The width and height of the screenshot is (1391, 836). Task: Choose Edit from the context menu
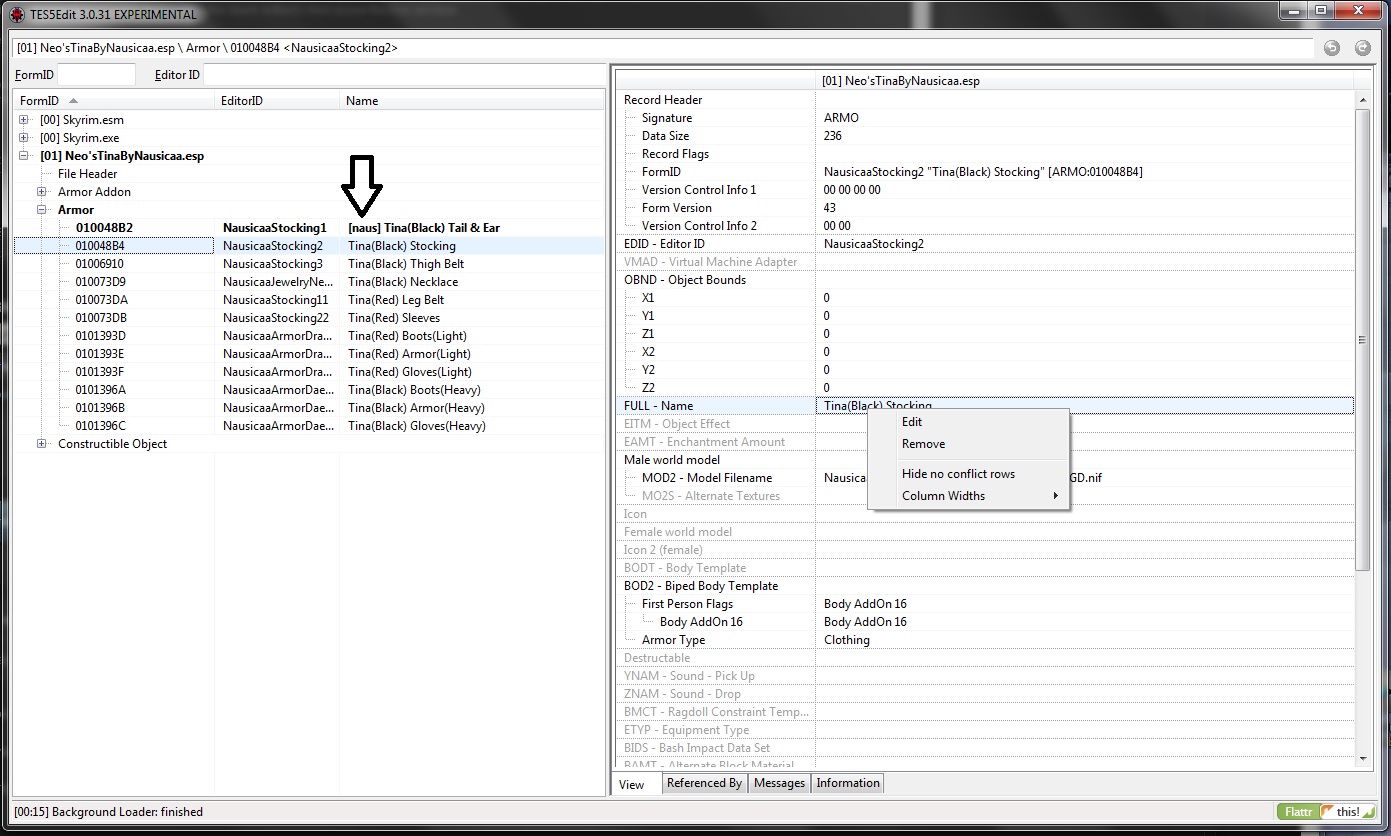[x=911, y=421]
